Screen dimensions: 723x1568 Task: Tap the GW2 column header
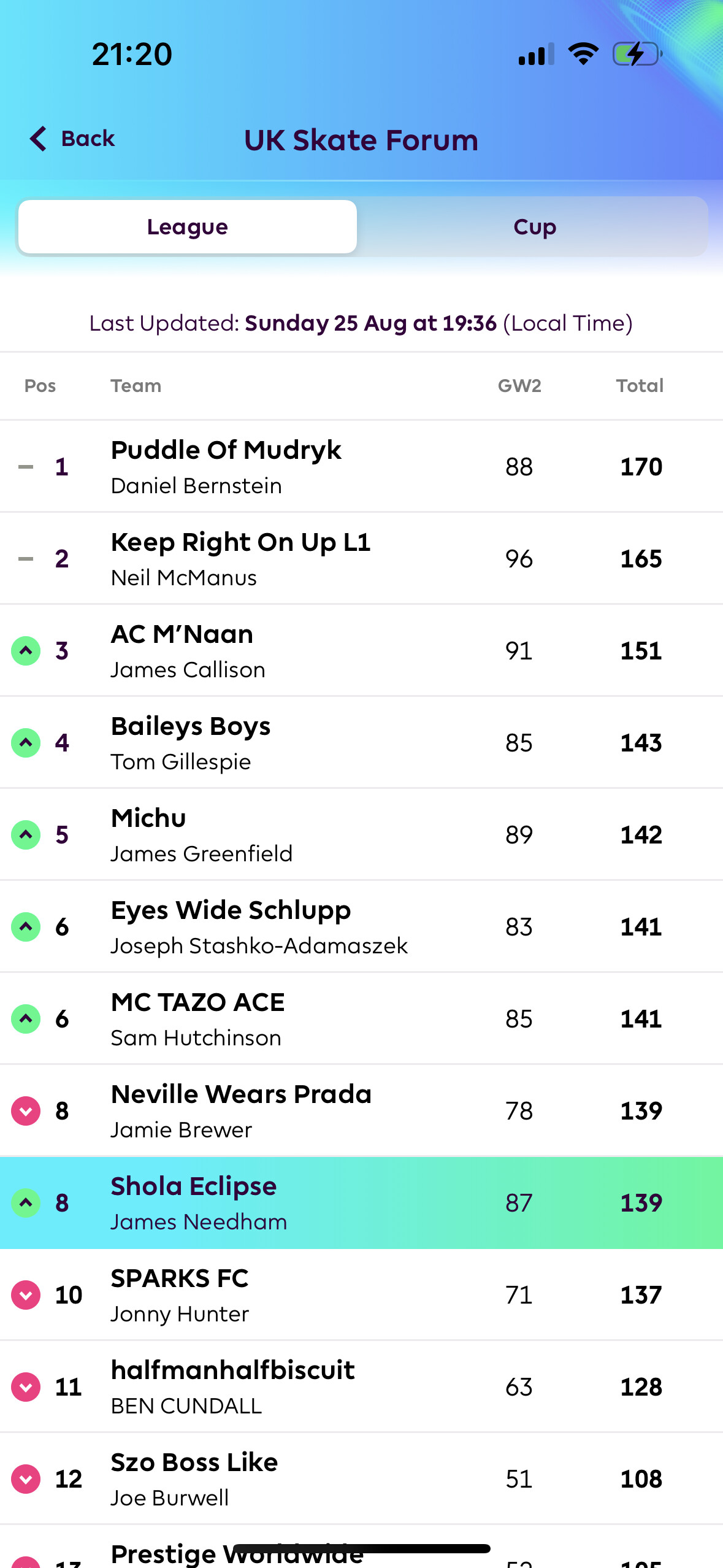pos(519,386)
